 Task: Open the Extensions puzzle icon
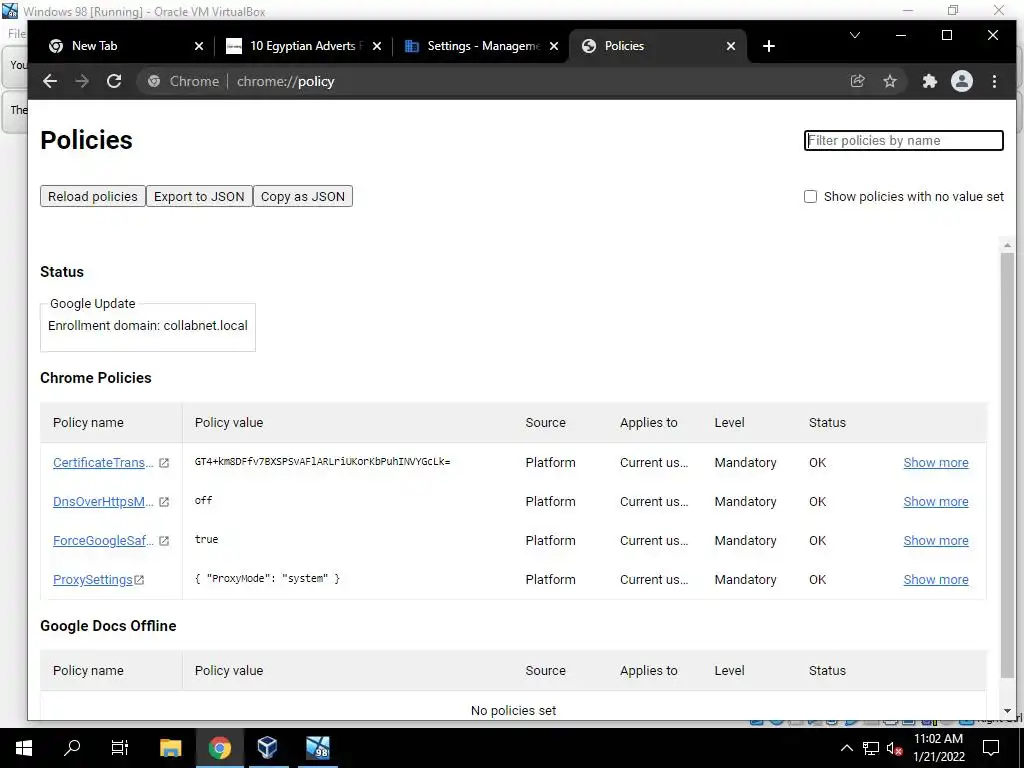[x=929, y=81]
